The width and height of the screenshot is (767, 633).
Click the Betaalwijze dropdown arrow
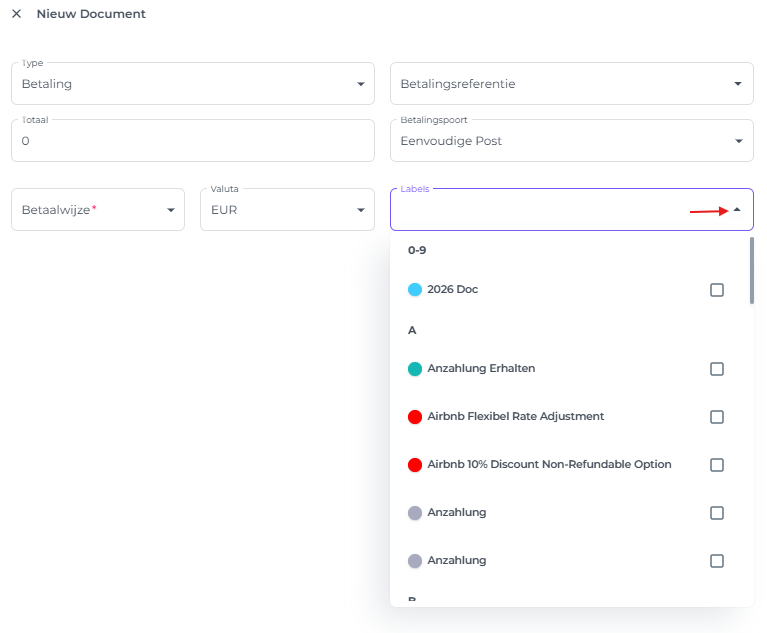170,210
